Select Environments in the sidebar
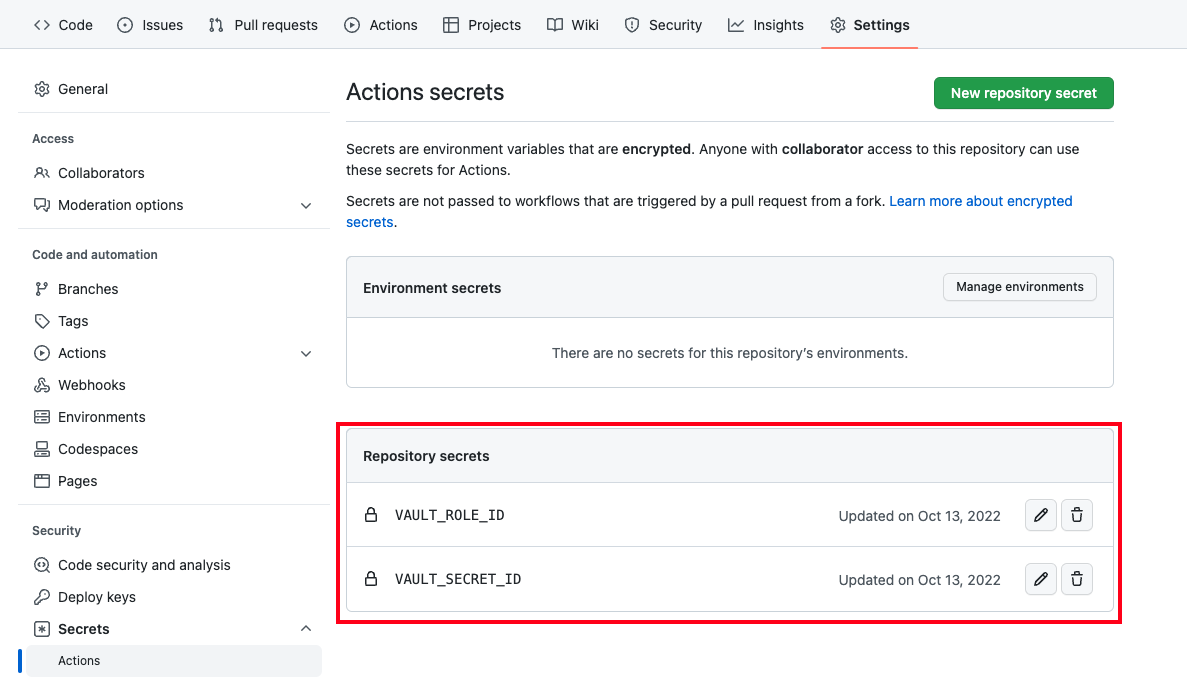The height and width of the screenshot is (686, 1187). point(100,416)
